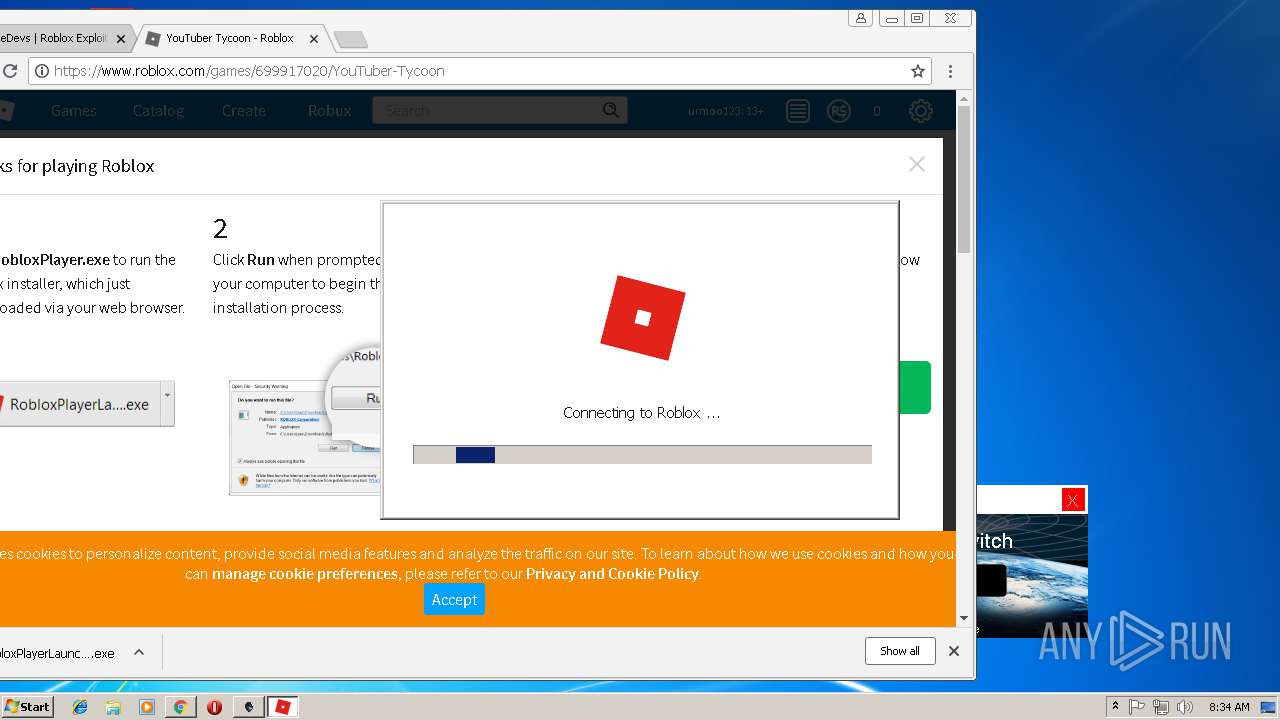Click Show all downloads button
Screen dimensions: 1280x720
click(900, 651)
